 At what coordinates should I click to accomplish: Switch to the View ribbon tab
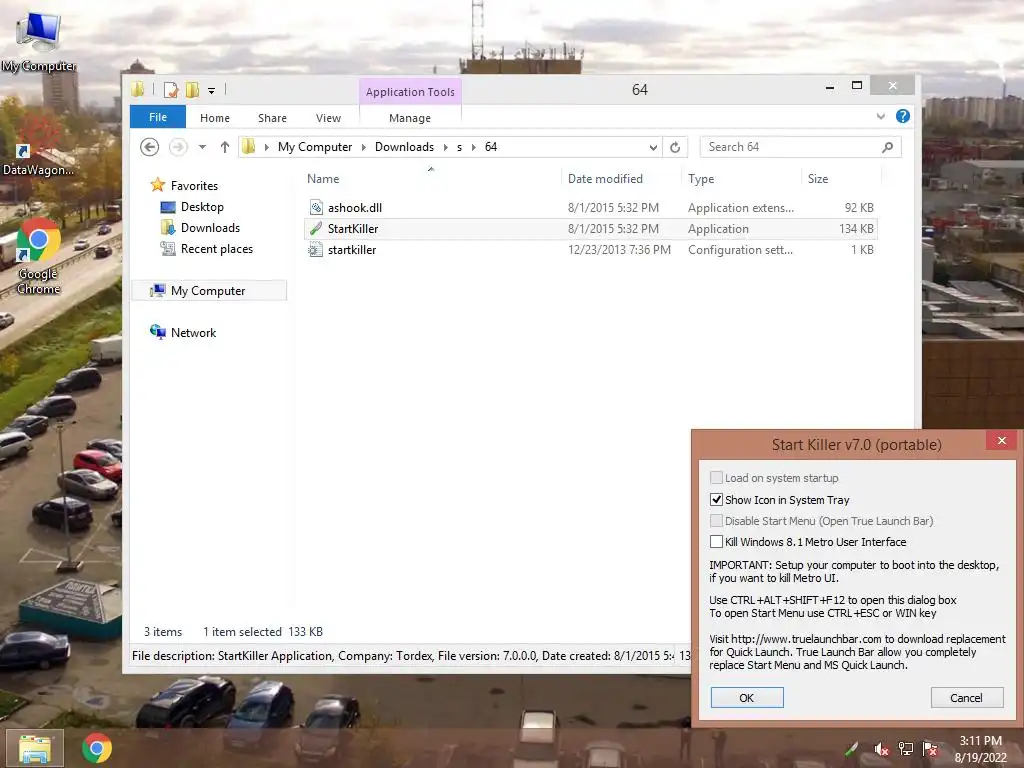pos(328,118)
